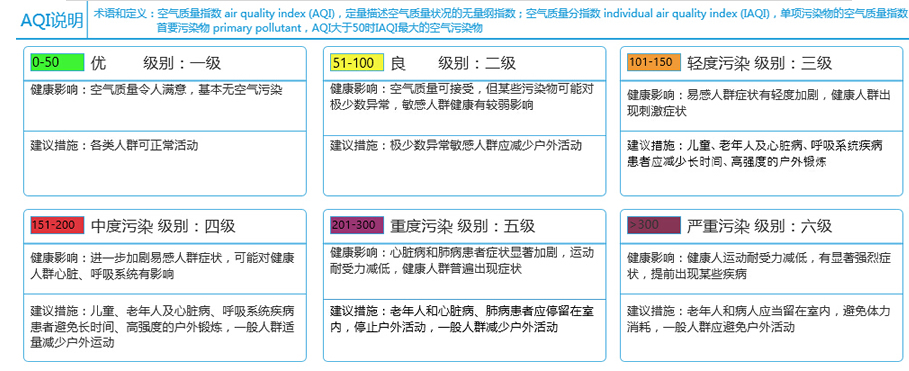Click the 中度污染 级别:四级 heading
Screen dimensions: 909x371
(163, 225)
